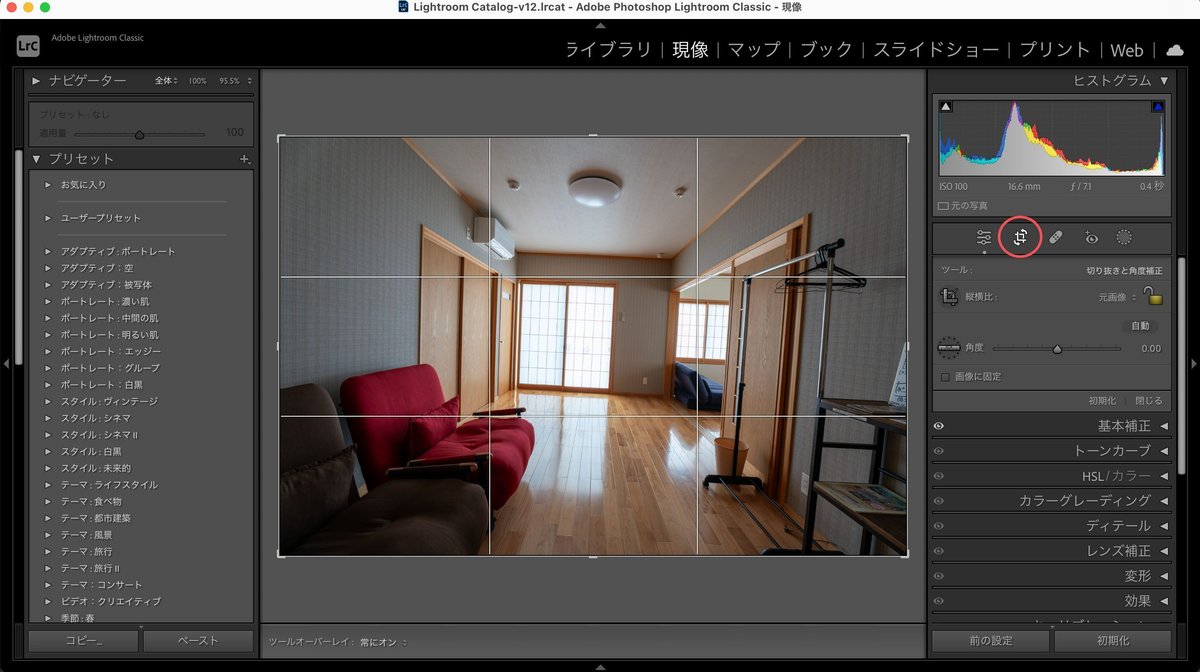The image size is (1200, 672).
Task: Toggle the aspect ratio padlock icon
Action: 1154,295
